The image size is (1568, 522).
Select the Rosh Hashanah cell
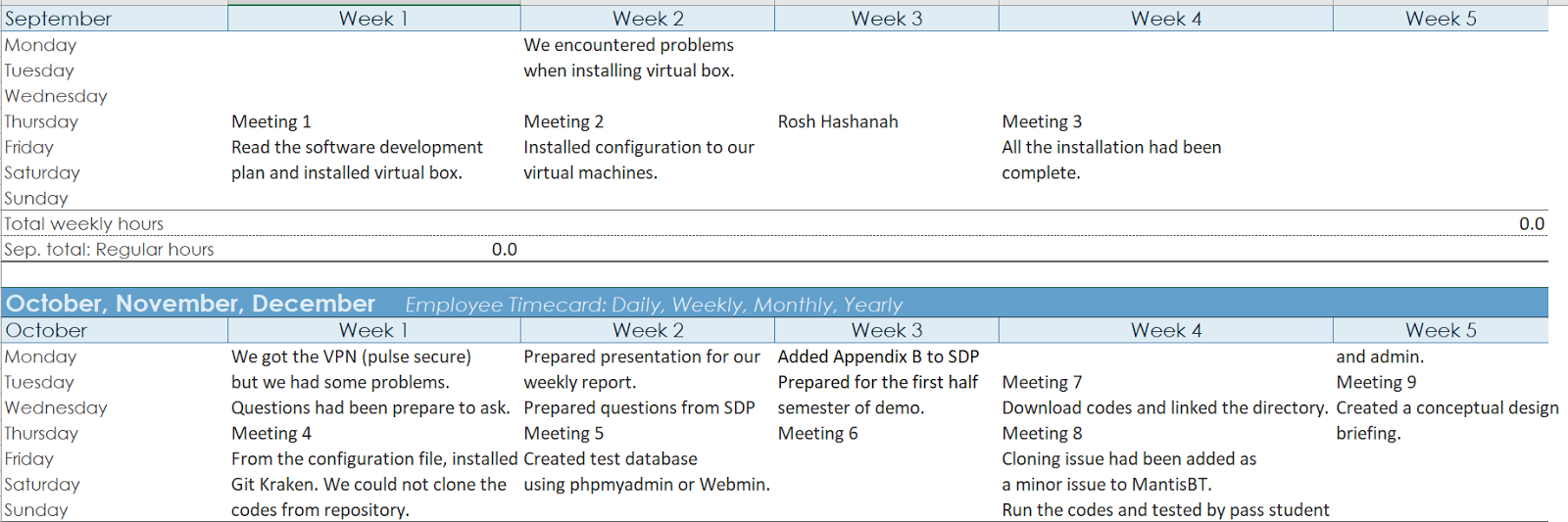tap(838, 121)
